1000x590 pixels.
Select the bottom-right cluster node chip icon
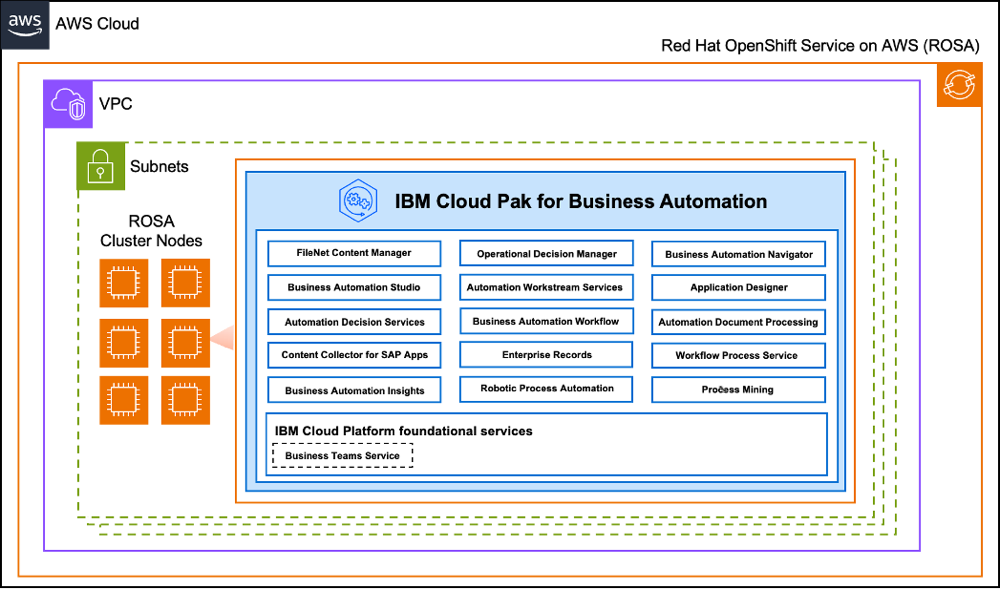[185, 400]
